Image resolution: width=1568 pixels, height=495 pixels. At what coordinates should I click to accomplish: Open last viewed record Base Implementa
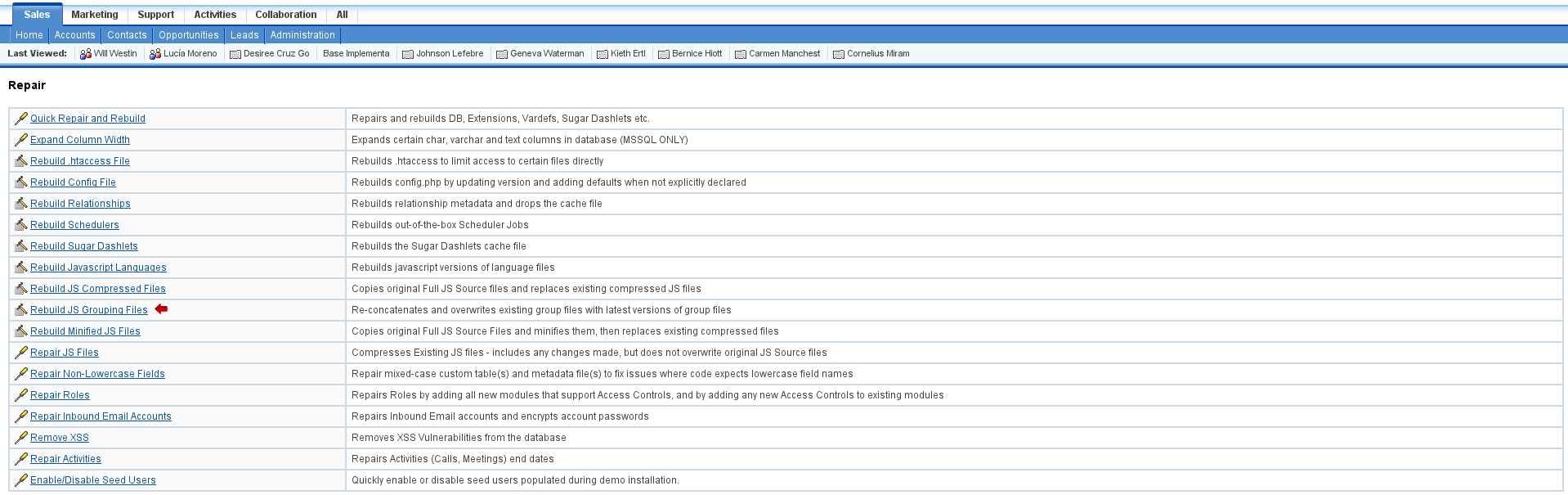coord(356,54)
